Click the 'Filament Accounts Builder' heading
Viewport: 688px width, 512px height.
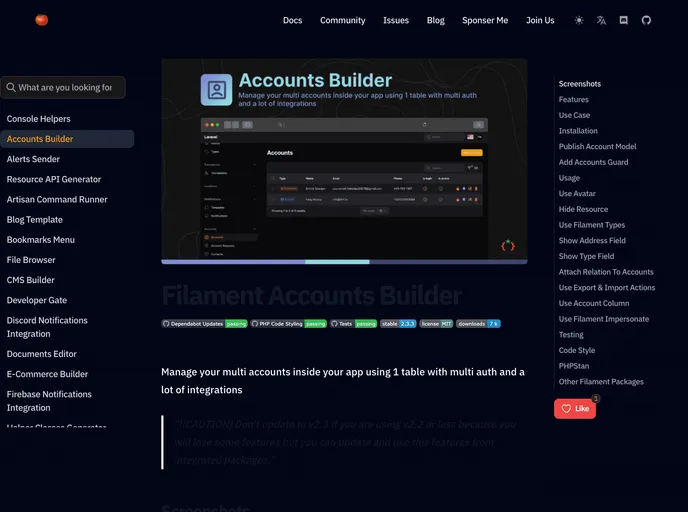pos(312,295)
